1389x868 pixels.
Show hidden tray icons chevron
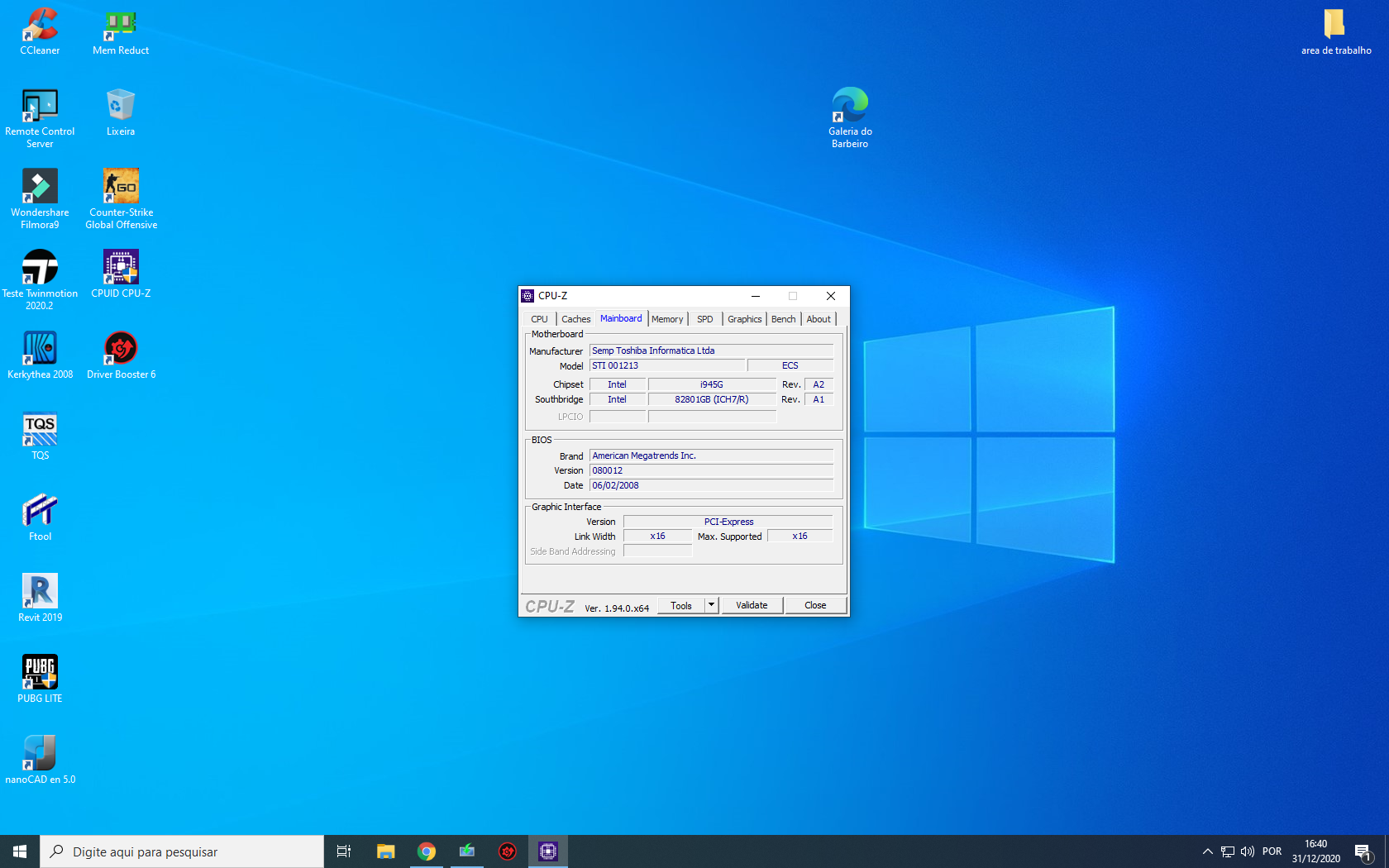pos(1207,851)
